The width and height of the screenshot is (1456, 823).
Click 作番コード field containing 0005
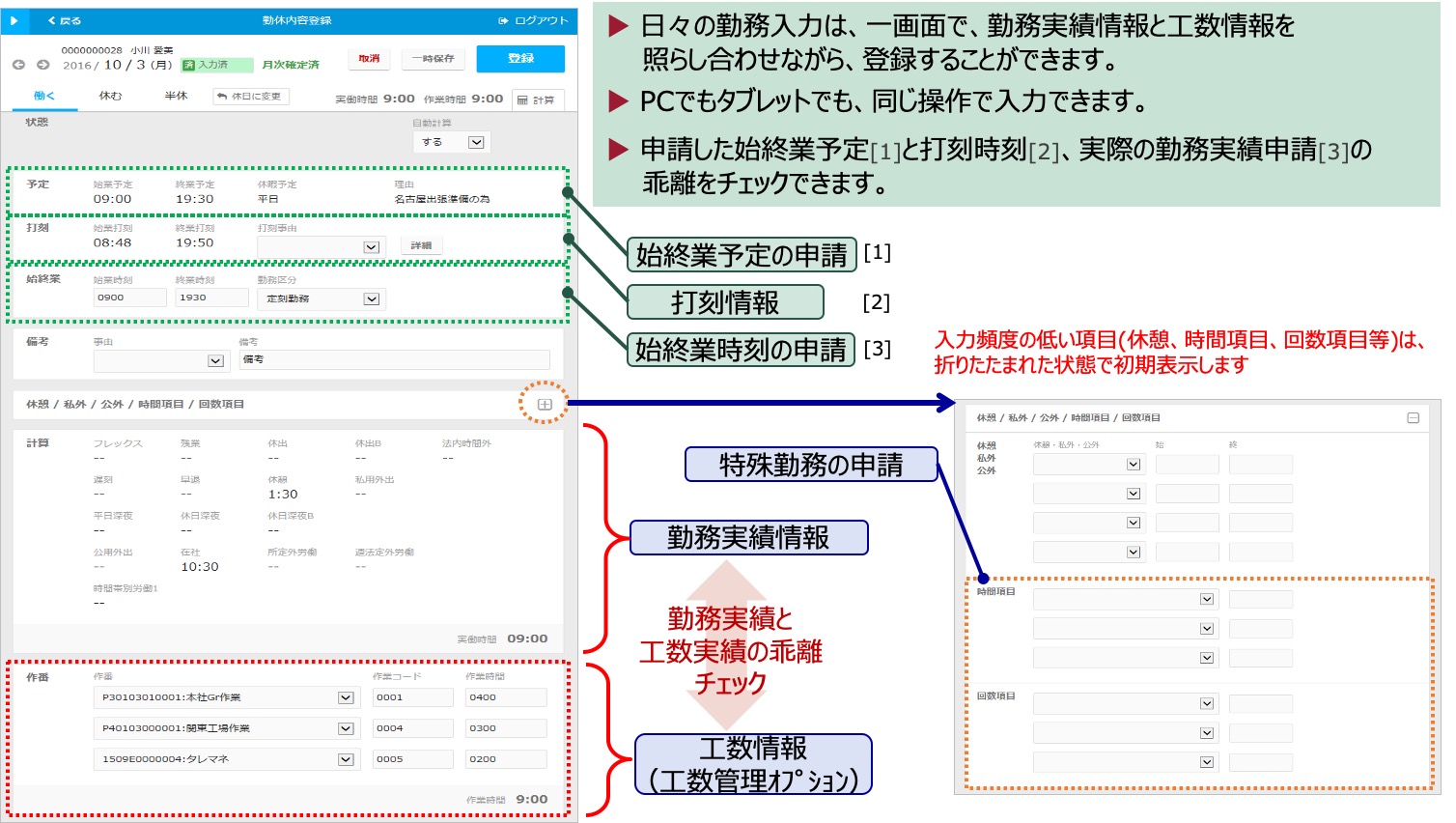click(412, 759)
